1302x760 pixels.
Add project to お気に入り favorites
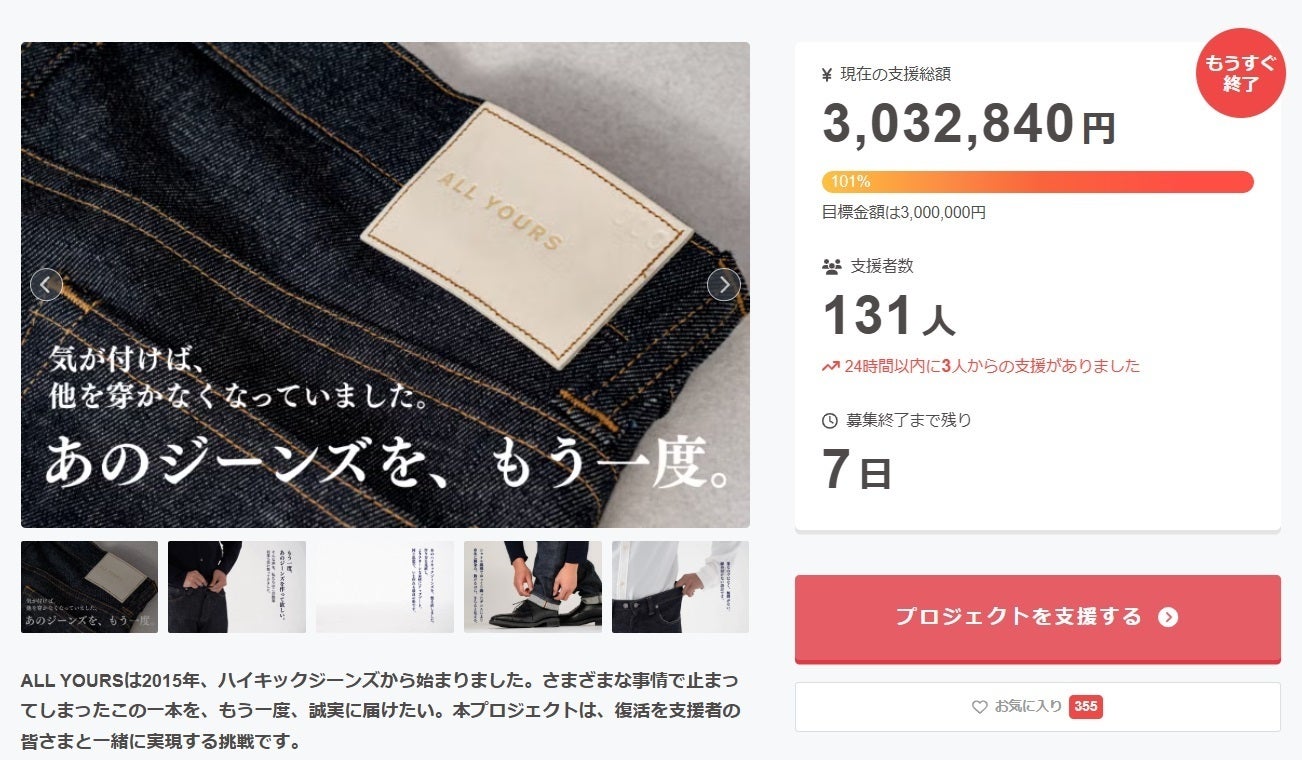pyautogui.click(x=1038, y=707)
